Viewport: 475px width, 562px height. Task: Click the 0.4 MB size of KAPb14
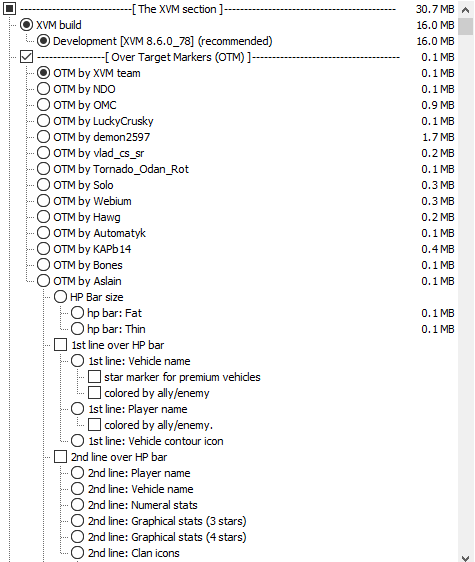point(438,249)
